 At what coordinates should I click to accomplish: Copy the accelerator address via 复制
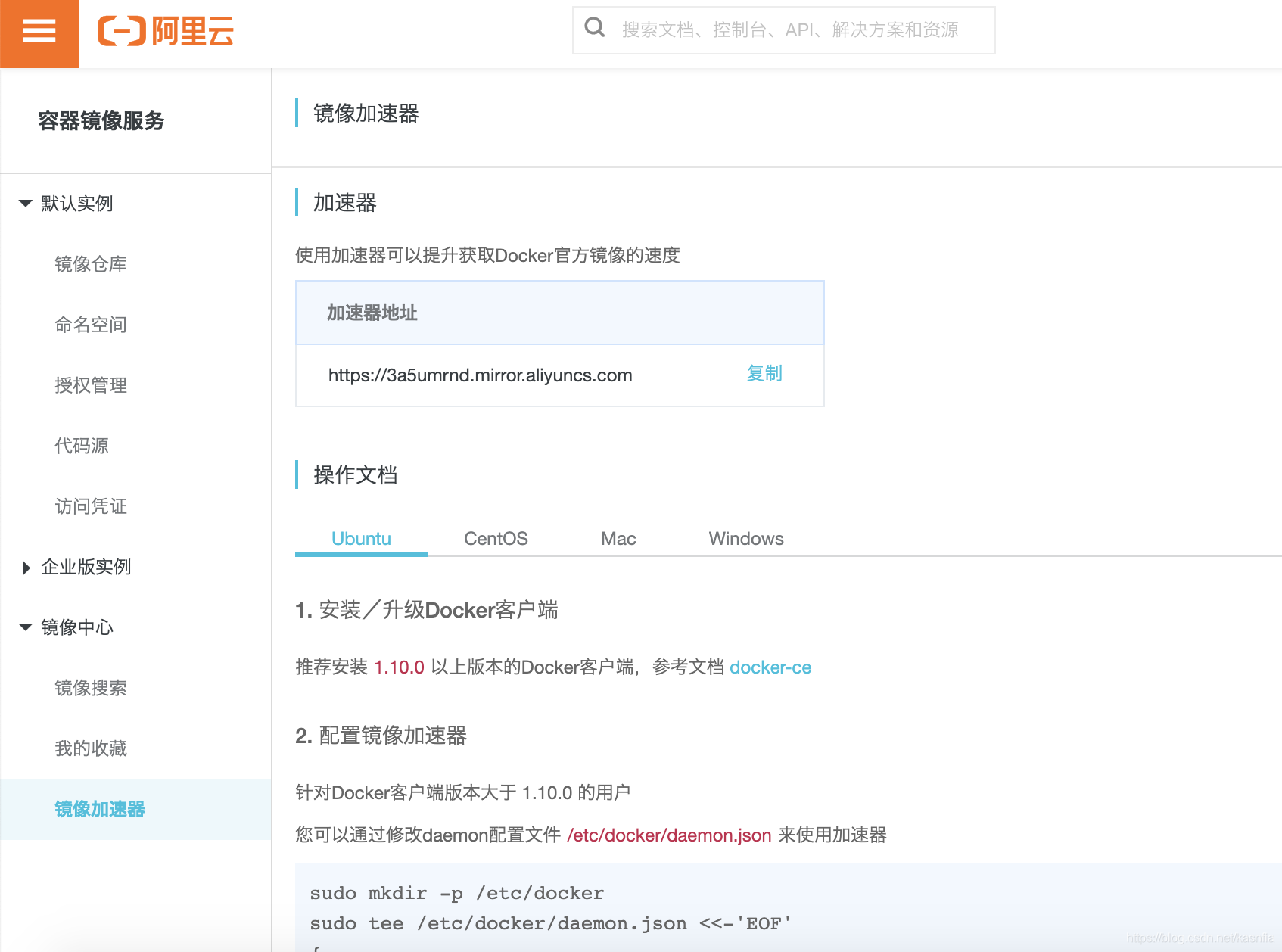(764, 373)
